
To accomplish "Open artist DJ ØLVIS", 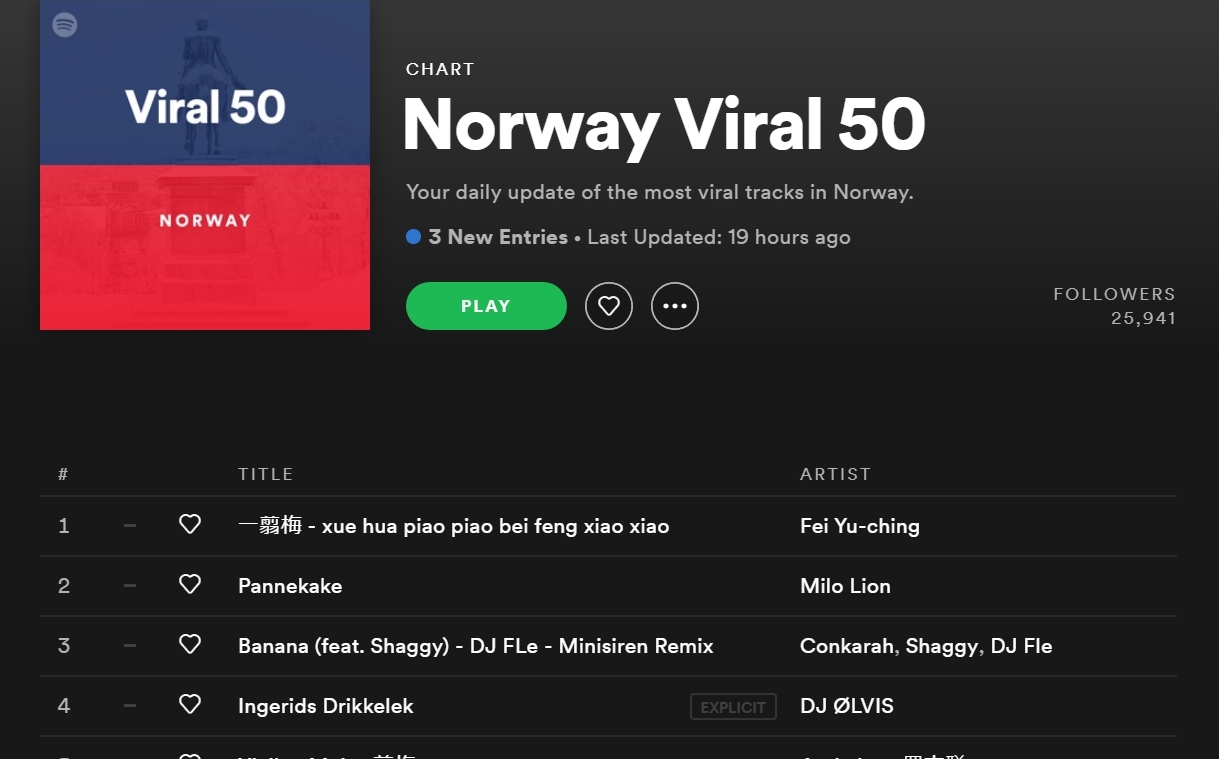I will [x=846, y=706].
